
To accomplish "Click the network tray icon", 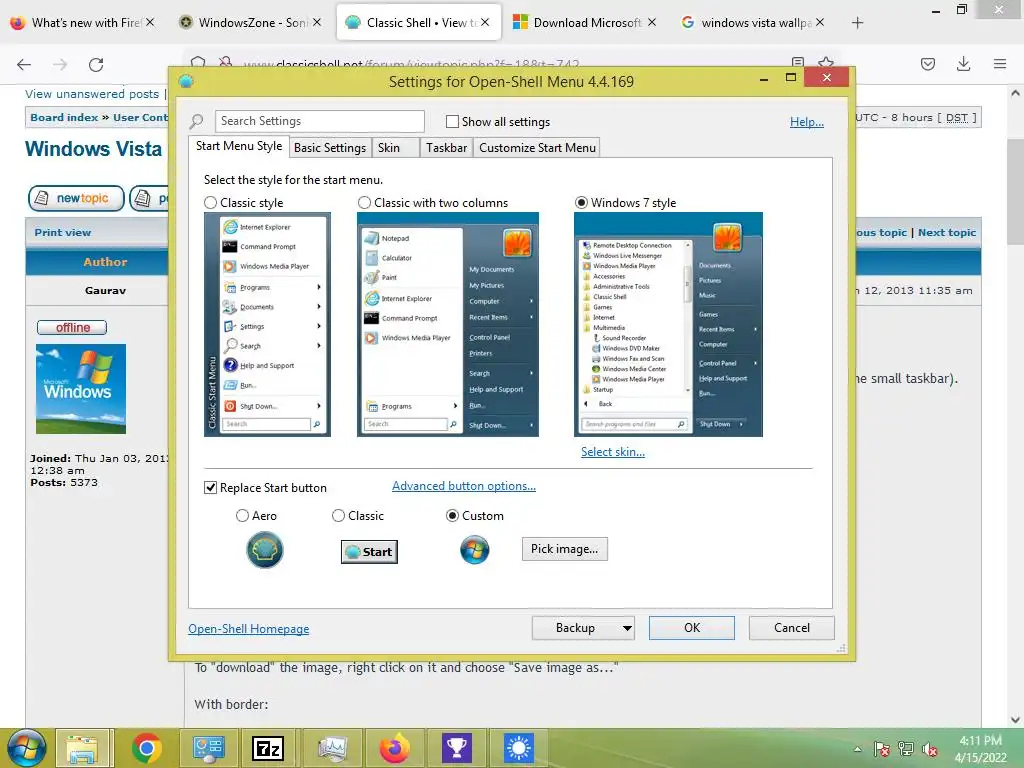I will pos(906,749).
